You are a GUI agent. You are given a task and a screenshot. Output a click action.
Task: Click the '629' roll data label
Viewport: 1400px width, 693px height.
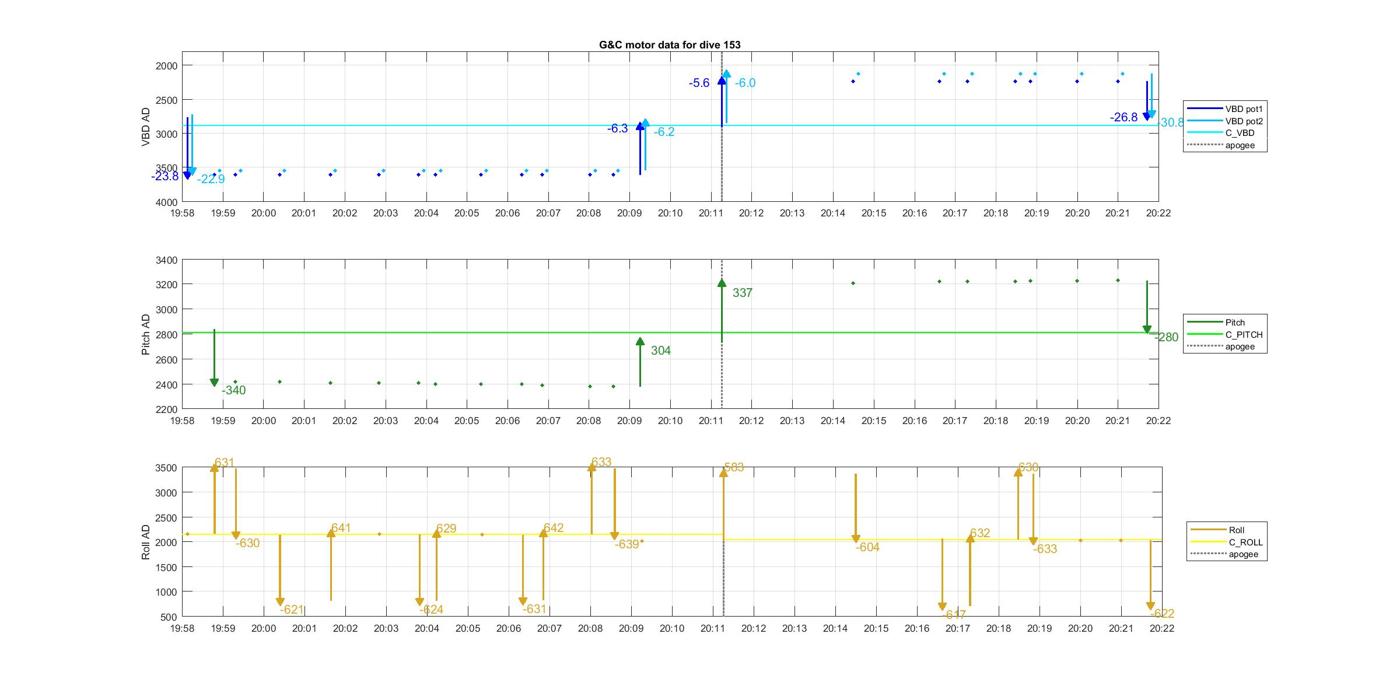click(x=446, y=528)
